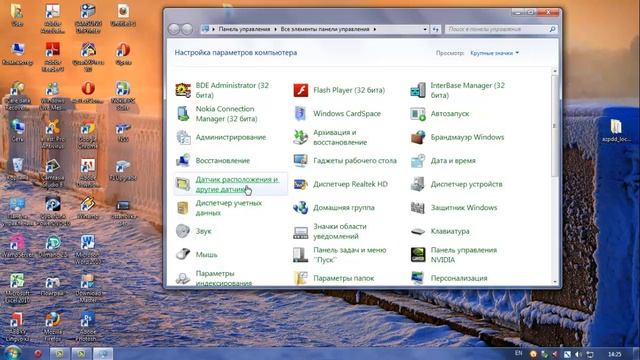Open BDE Administrator (32 бита) icon
640x360 pixels.
[183, 90]
